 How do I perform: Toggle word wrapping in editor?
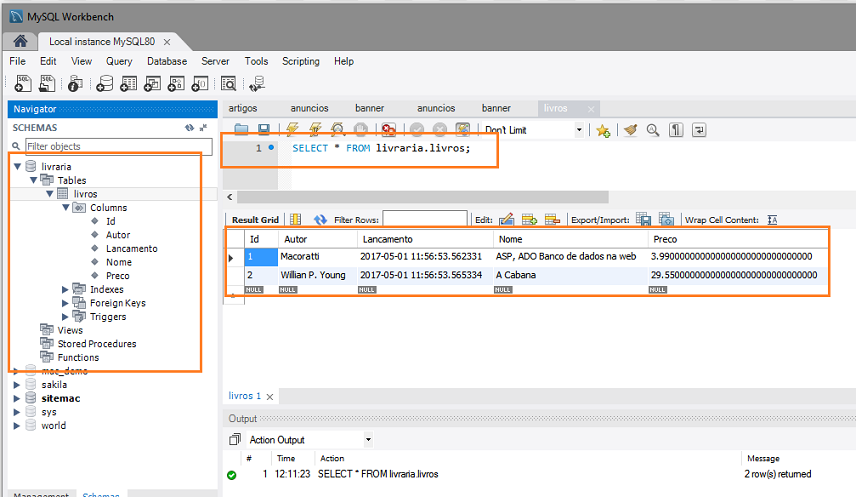699,130
